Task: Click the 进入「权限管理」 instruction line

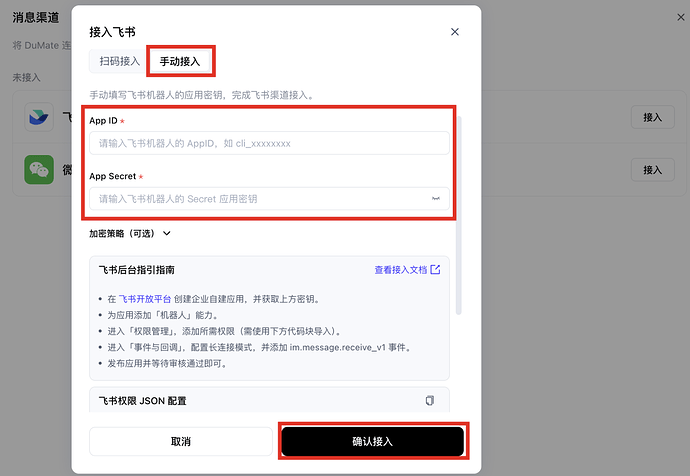Action: tap(224, 331)
